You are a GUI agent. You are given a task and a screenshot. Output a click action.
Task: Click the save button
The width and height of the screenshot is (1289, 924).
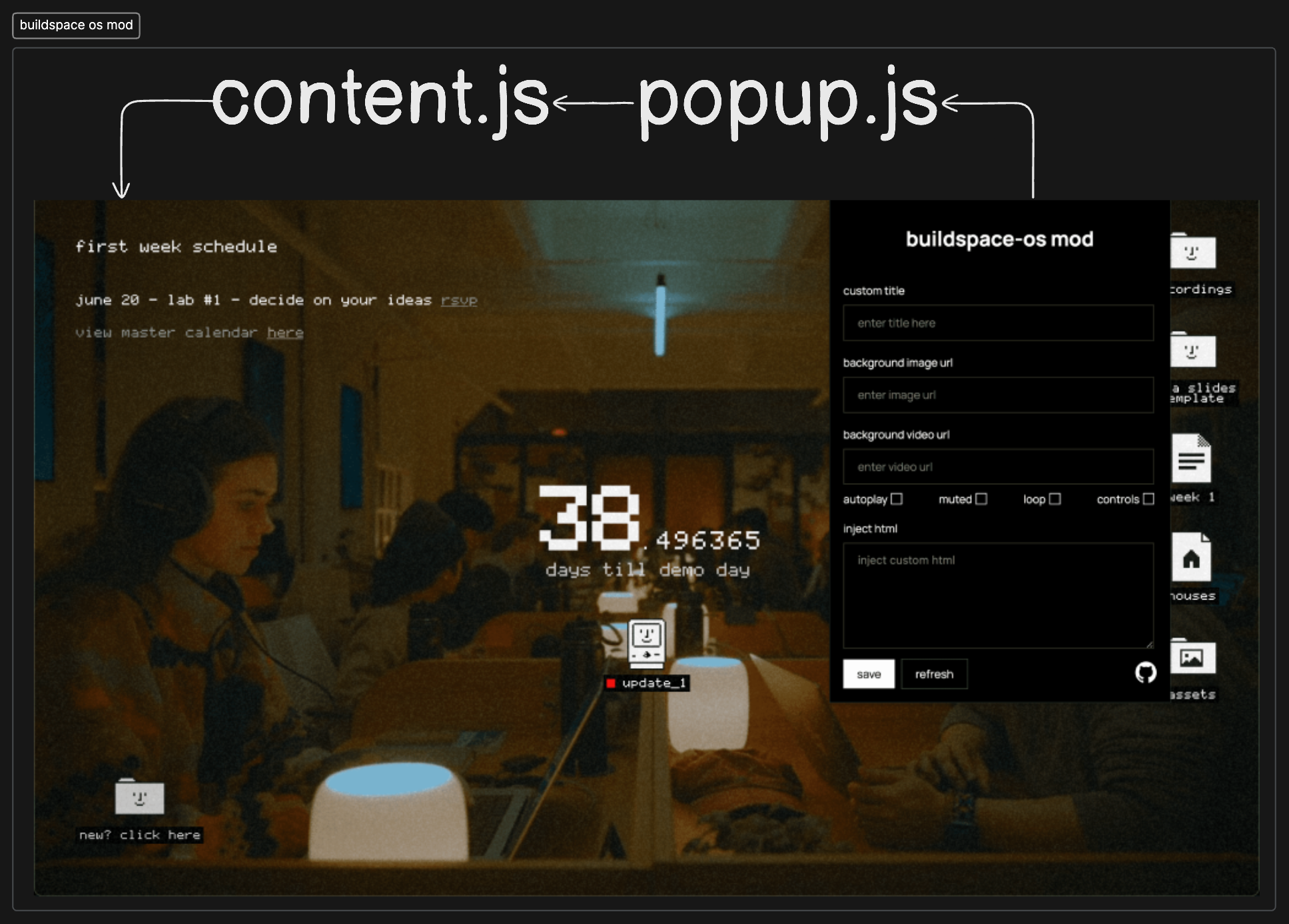point(868,674)
